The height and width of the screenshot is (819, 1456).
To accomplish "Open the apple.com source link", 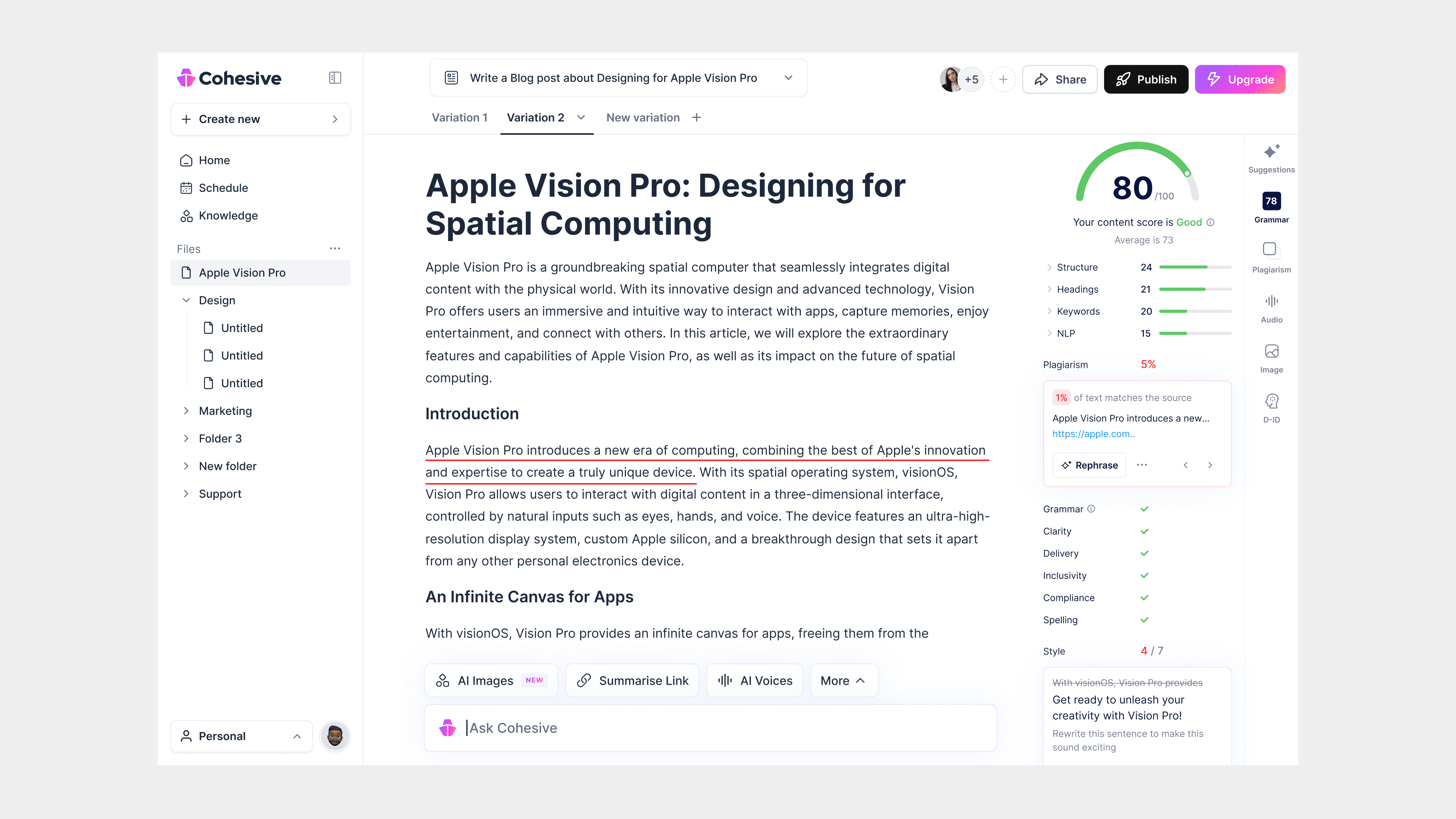I will coord(1093,434).
